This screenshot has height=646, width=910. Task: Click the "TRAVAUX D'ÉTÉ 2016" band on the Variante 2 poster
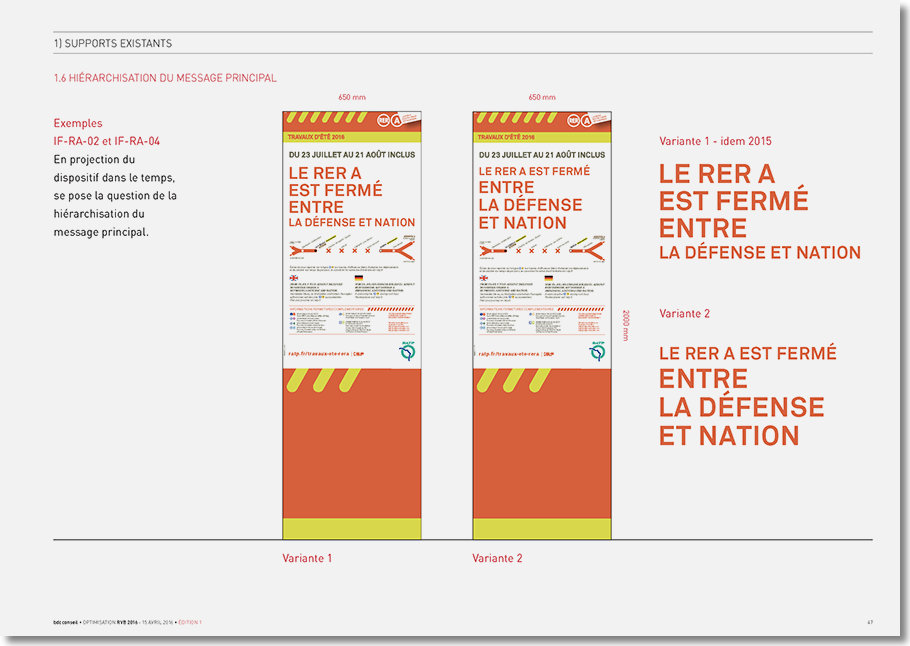coord(542,138)
